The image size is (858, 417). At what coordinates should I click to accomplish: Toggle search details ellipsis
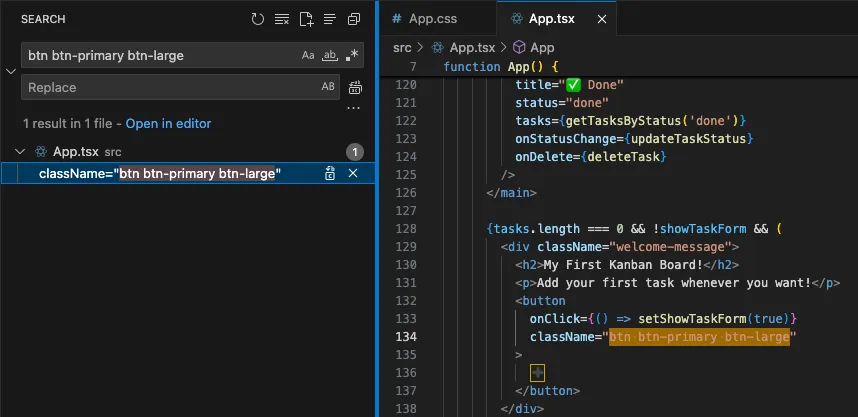[353, 108]
